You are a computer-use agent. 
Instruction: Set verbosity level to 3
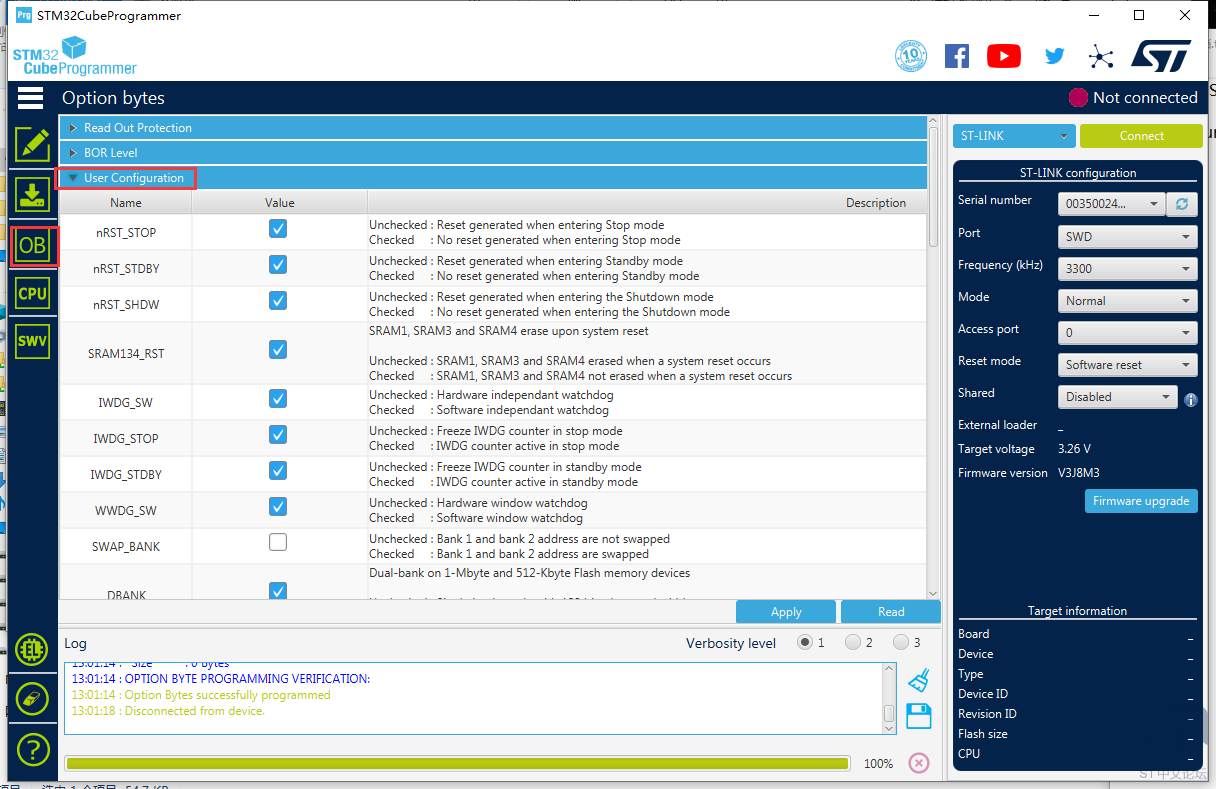click(901, 643)
